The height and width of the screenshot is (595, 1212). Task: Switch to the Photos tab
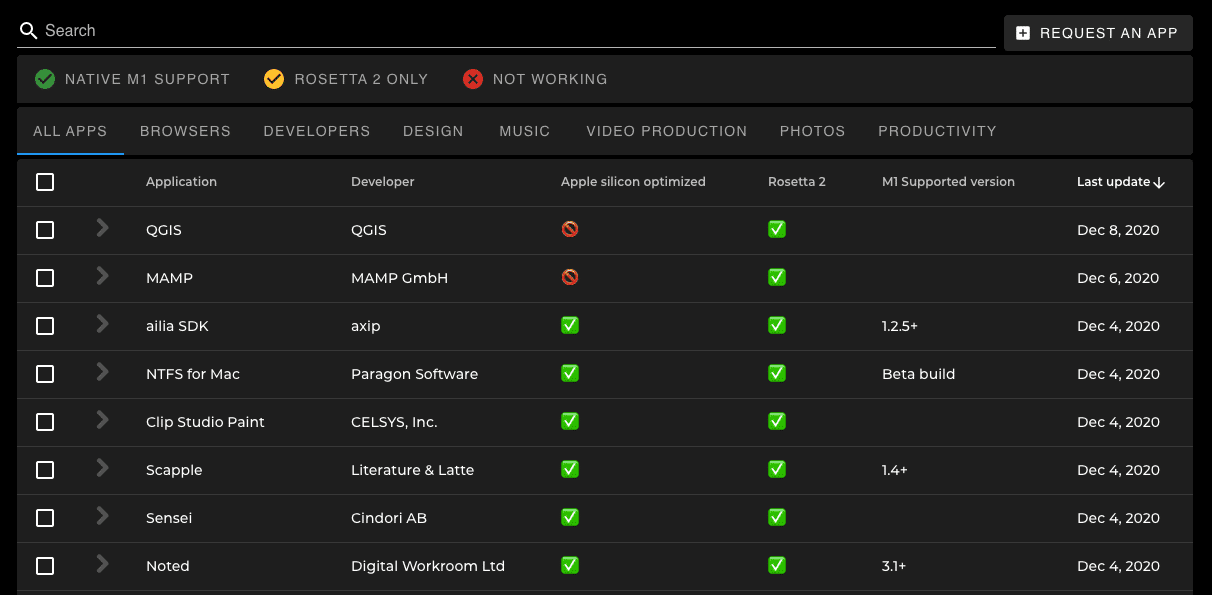(x=813, y=131)
